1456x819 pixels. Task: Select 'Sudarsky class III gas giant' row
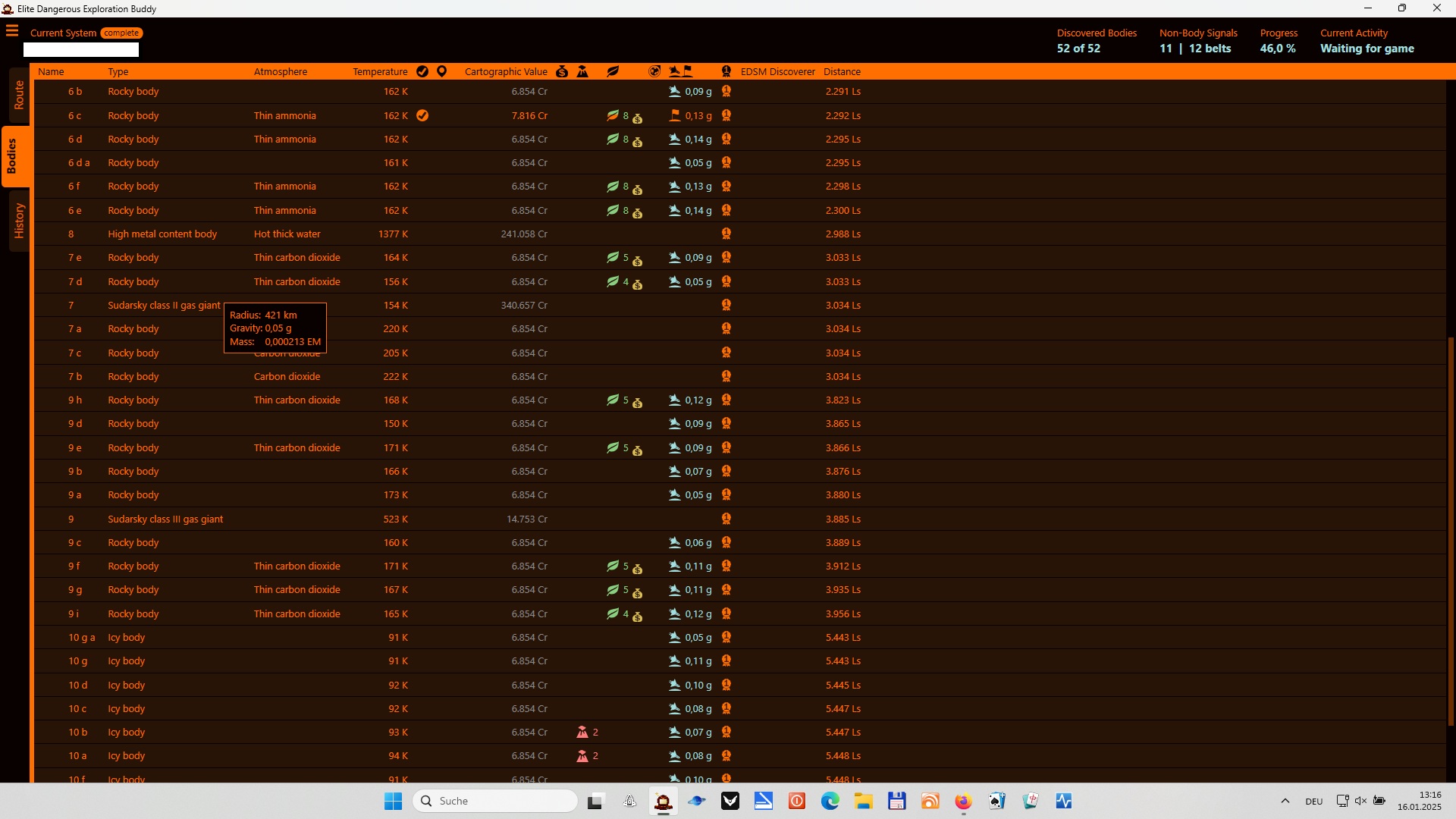(739, 519)
